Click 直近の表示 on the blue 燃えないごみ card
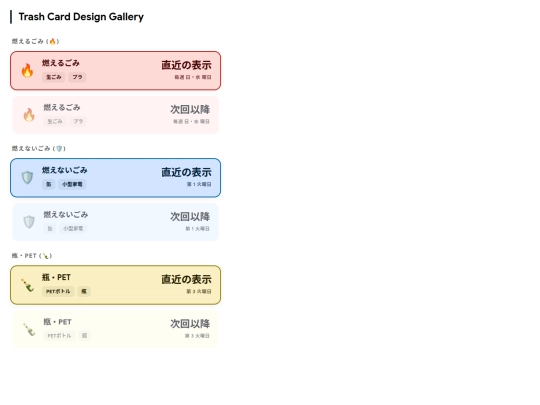 (186, 172)
